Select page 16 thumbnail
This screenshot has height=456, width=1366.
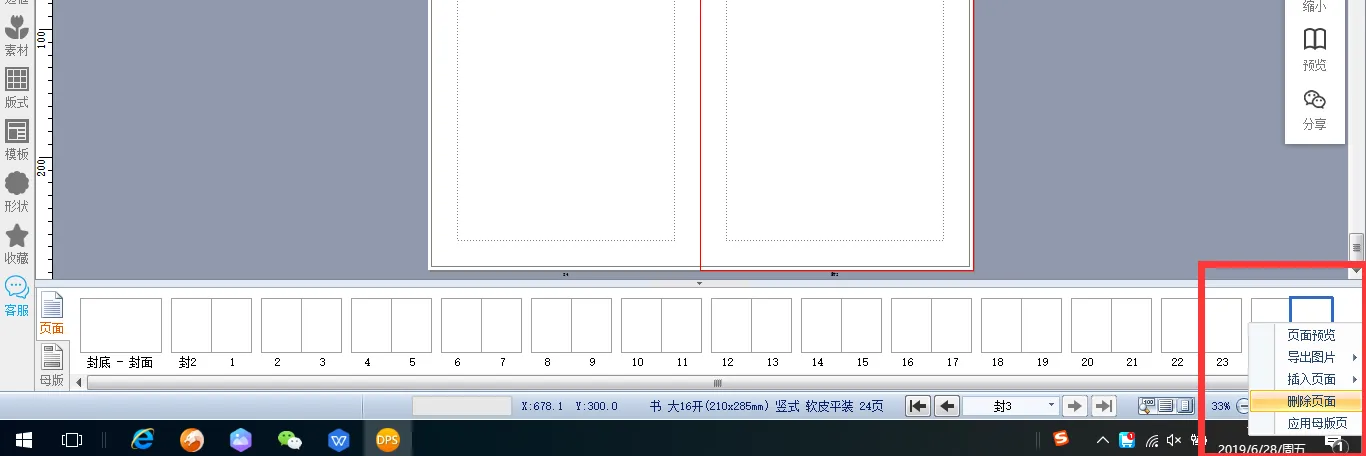pos(911,325)
